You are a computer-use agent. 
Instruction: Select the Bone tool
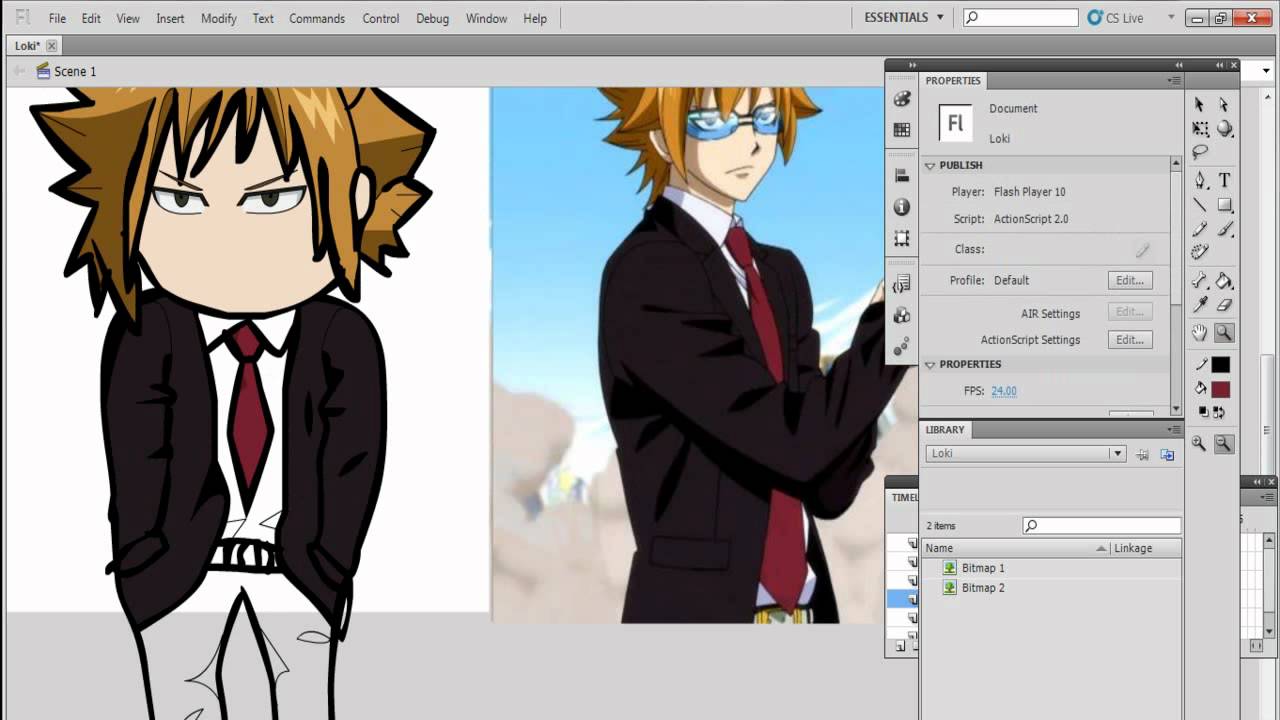[1200, 281]
